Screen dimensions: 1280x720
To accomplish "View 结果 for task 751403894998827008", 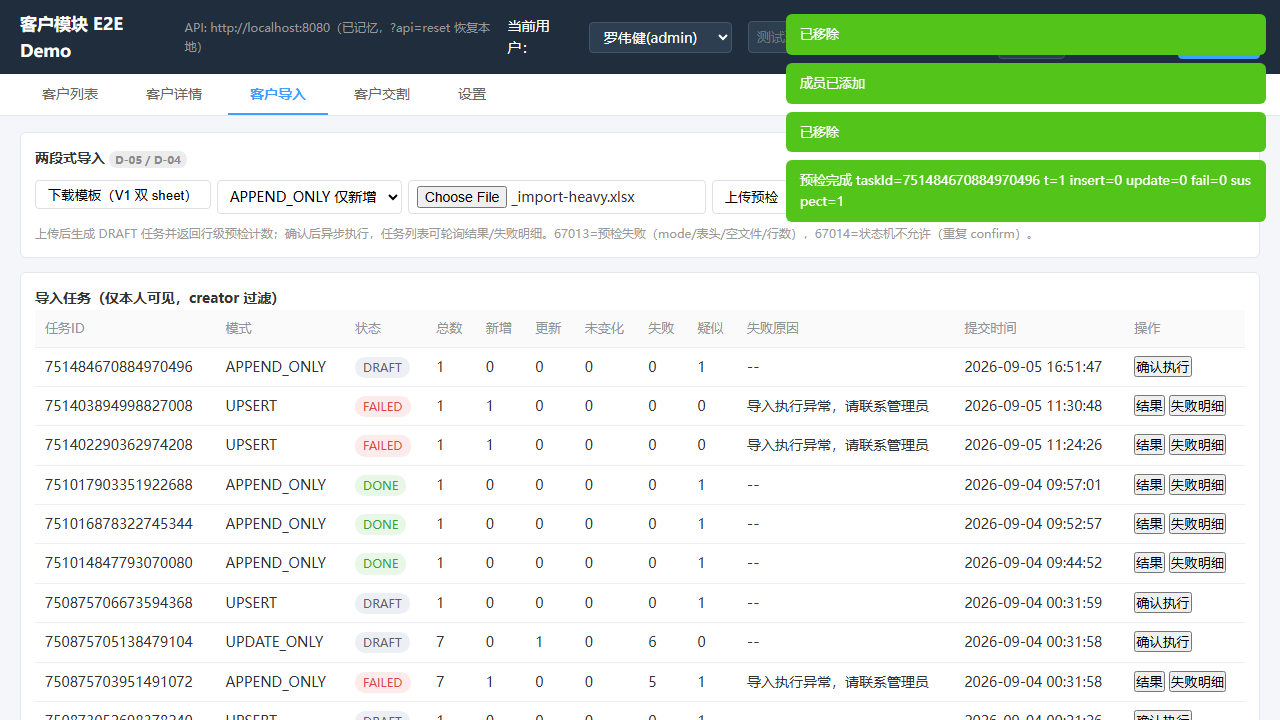I will 1149,406.
